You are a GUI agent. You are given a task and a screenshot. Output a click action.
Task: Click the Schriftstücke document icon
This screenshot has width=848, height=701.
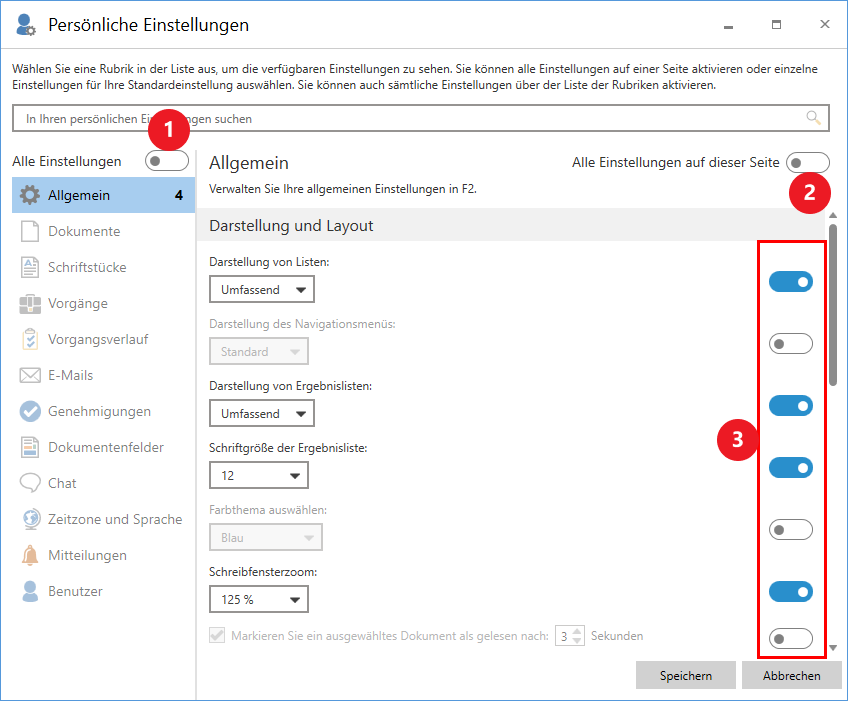[30, 267]
